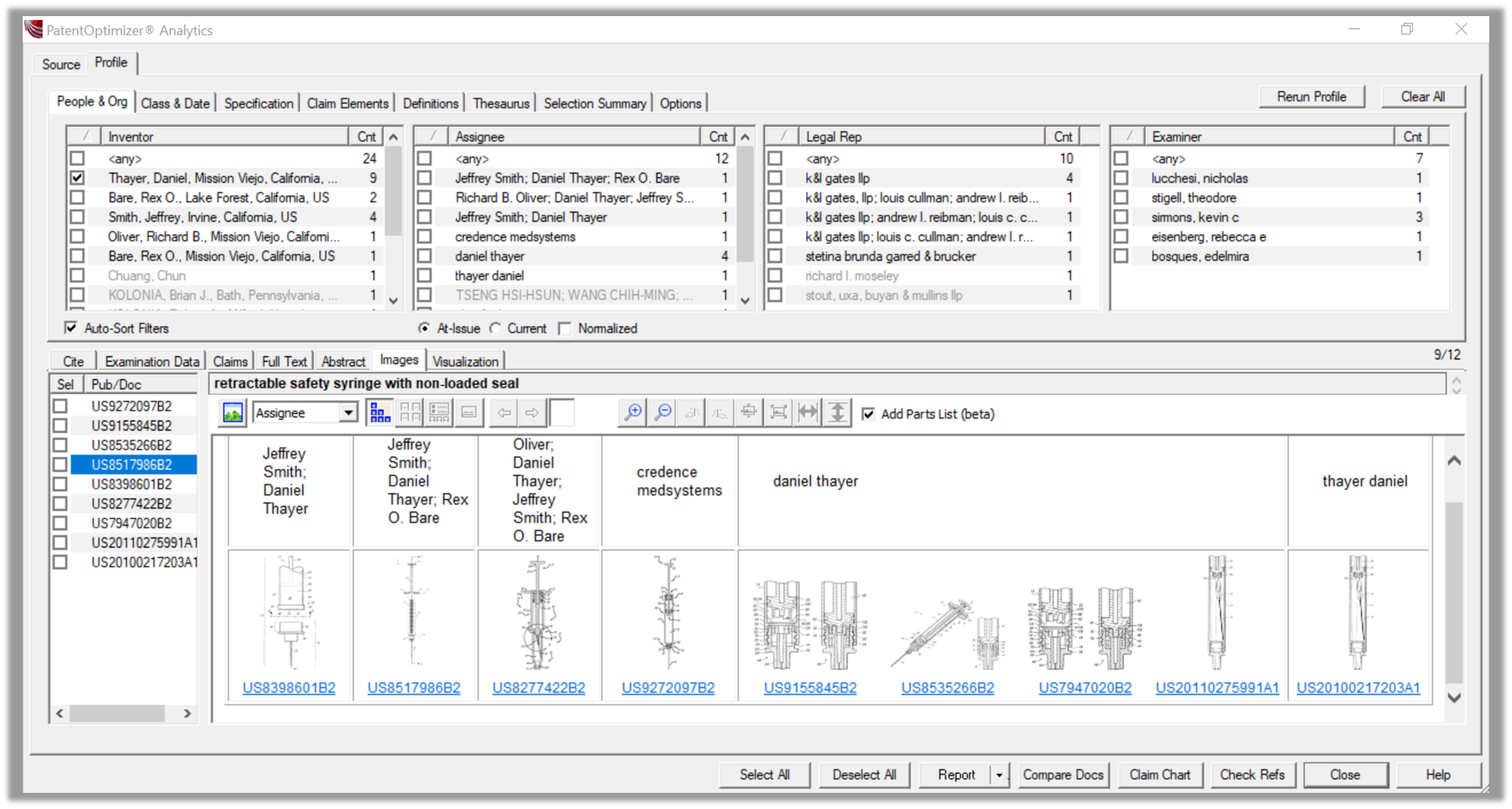
Task: Click the Assignee column sort marker header
Action: (x=433, y=136)
